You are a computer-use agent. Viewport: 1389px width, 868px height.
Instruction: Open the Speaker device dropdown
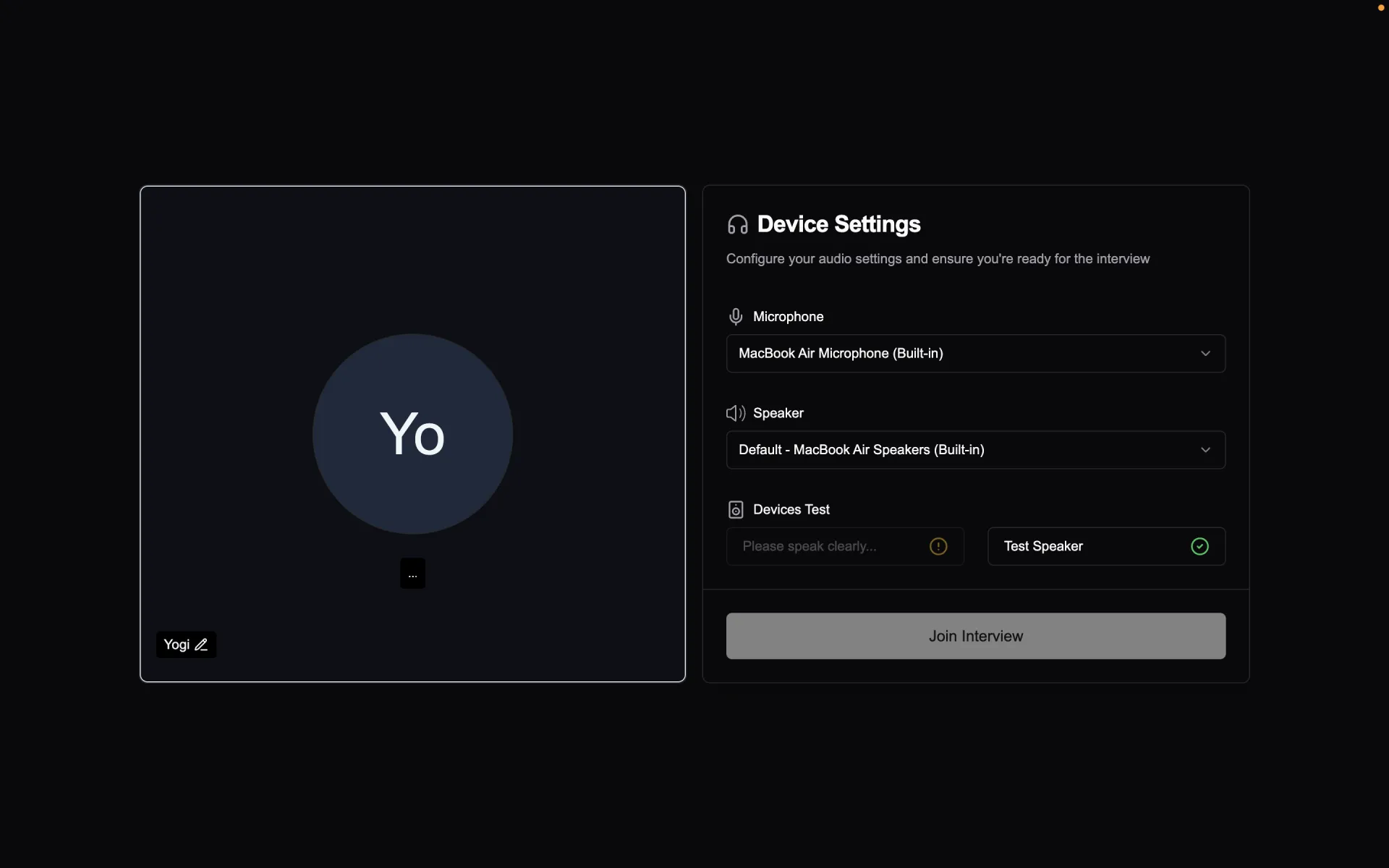955,450
